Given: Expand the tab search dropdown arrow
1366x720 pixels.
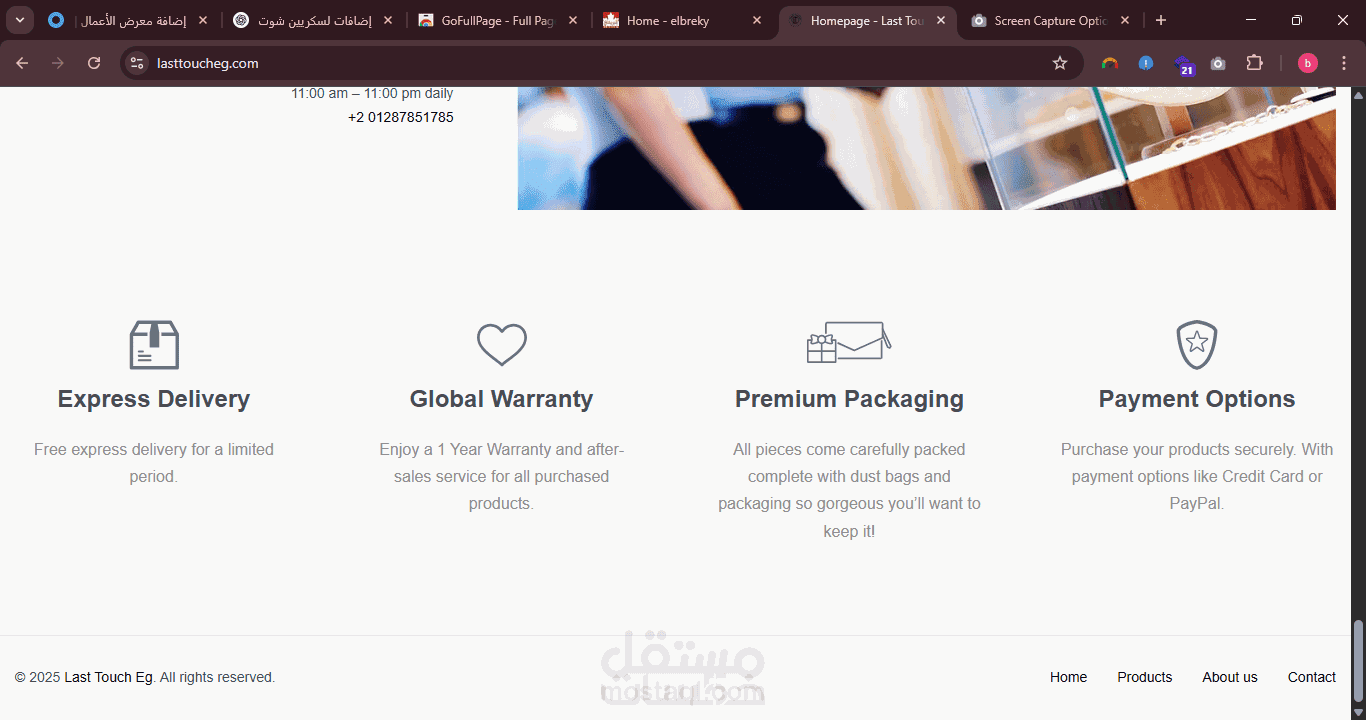Looking at the screenshot, I should (20, 20).
